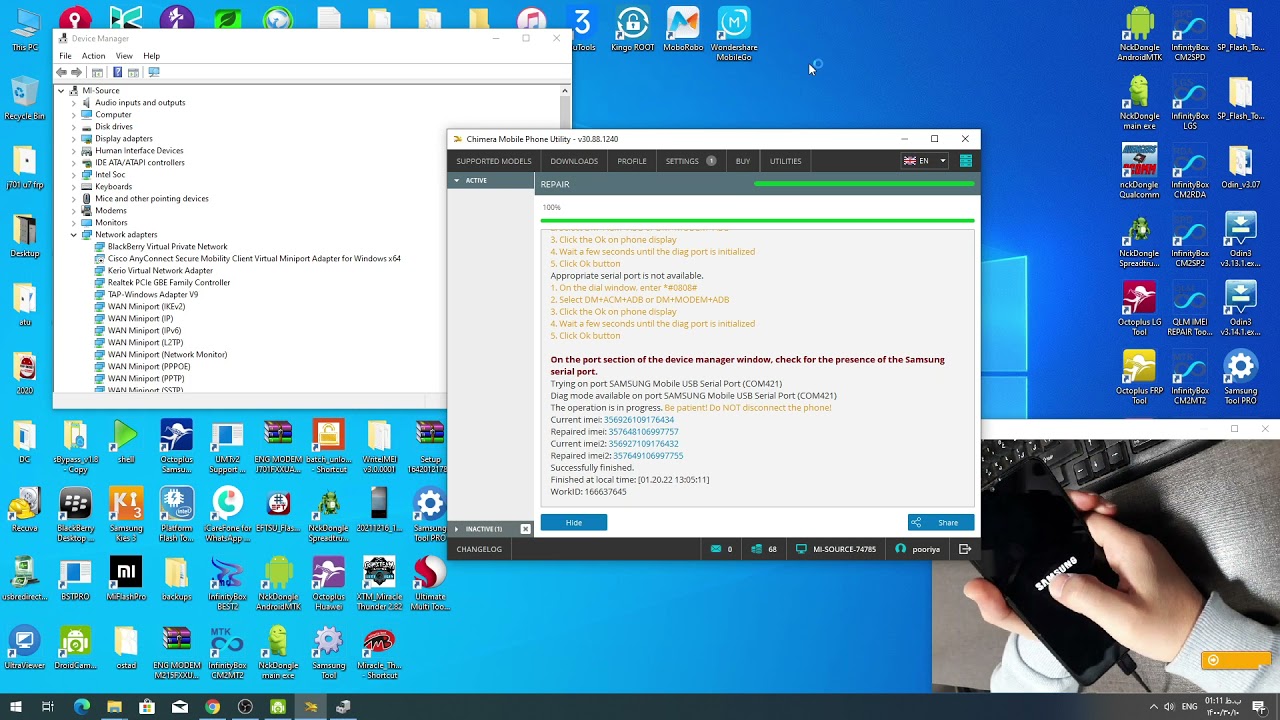The image size is (1280, 720).
Task: Collapse the ACTIVE section in Chimera
Action: click(457, 181)
